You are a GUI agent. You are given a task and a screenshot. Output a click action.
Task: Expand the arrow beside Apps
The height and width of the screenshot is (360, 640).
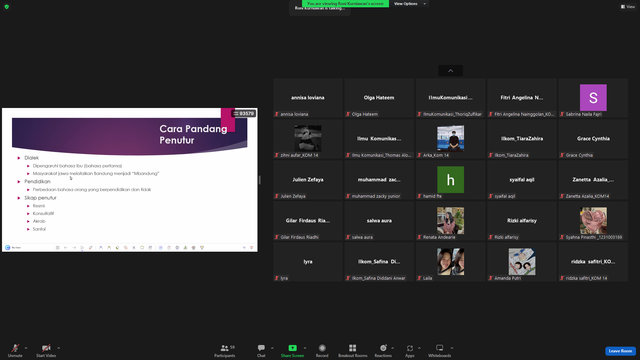coord(419,348)
